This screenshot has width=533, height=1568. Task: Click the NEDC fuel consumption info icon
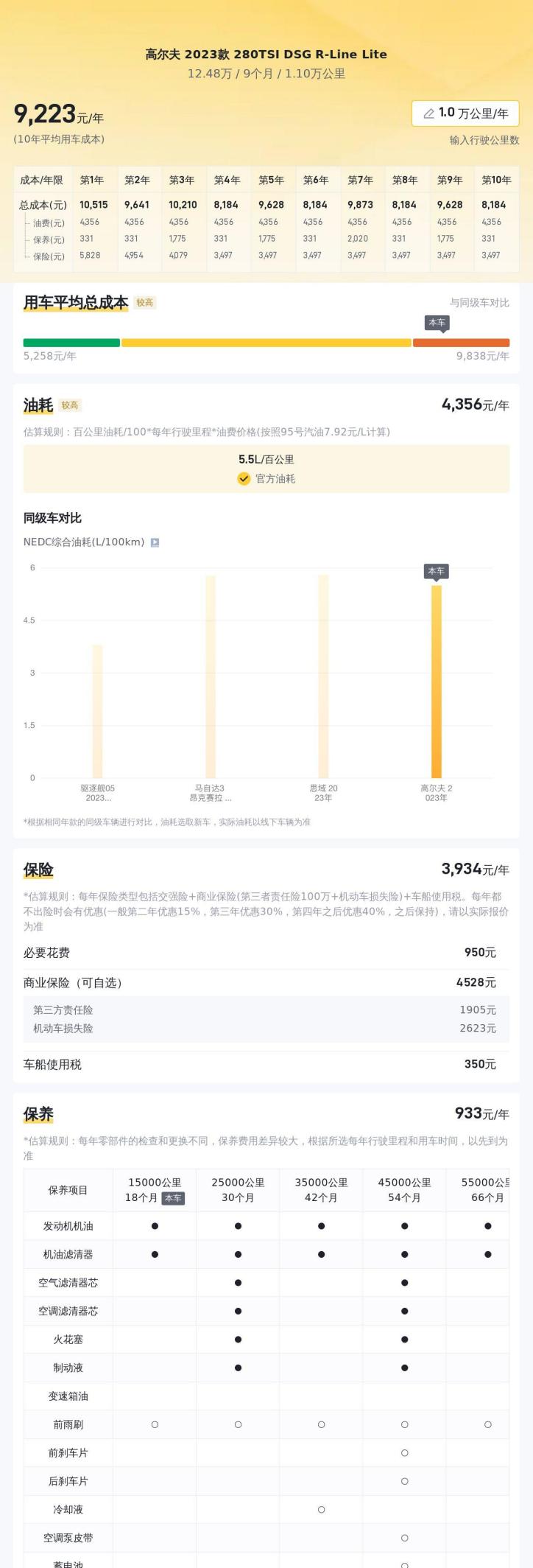click(155, 542)
